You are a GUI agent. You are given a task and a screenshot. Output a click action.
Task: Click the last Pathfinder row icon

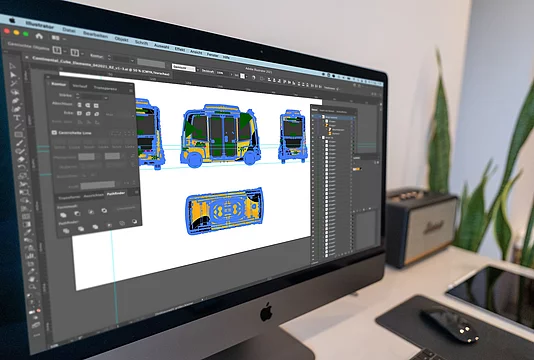(135, 221)
